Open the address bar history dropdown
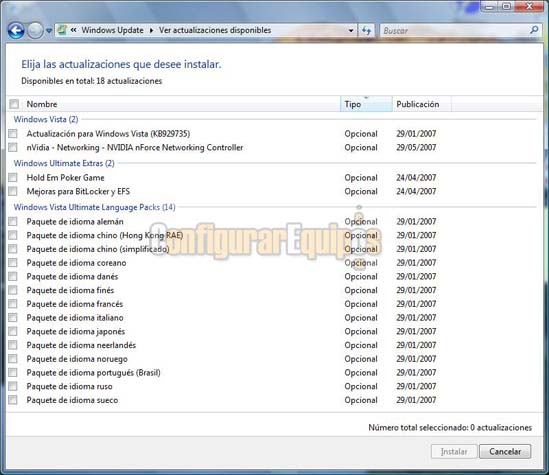The image size is (549, 475). click(351, 30)
